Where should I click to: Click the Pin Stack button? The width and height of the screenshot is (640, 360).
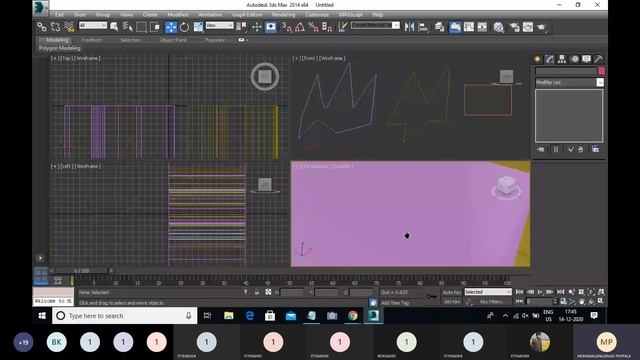(540, 149)
